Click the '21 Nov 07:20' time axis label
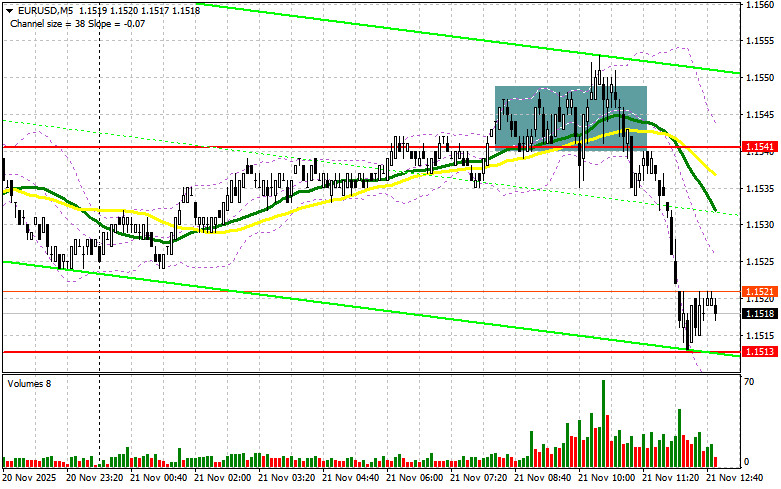Viewport: 781px width, 489px height. [x=479, y=478]
